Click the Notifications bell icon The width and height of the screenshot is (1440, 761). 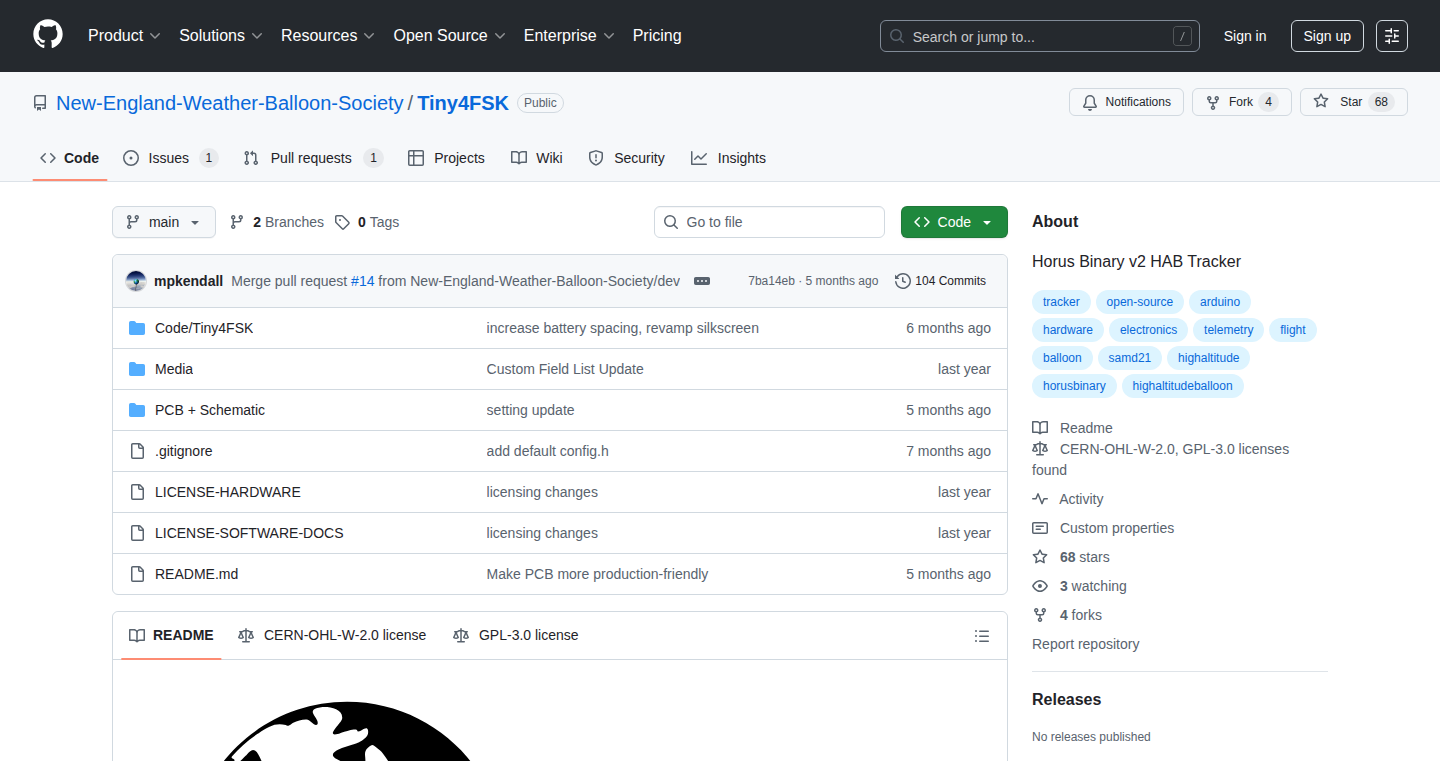coord(1090,102)
